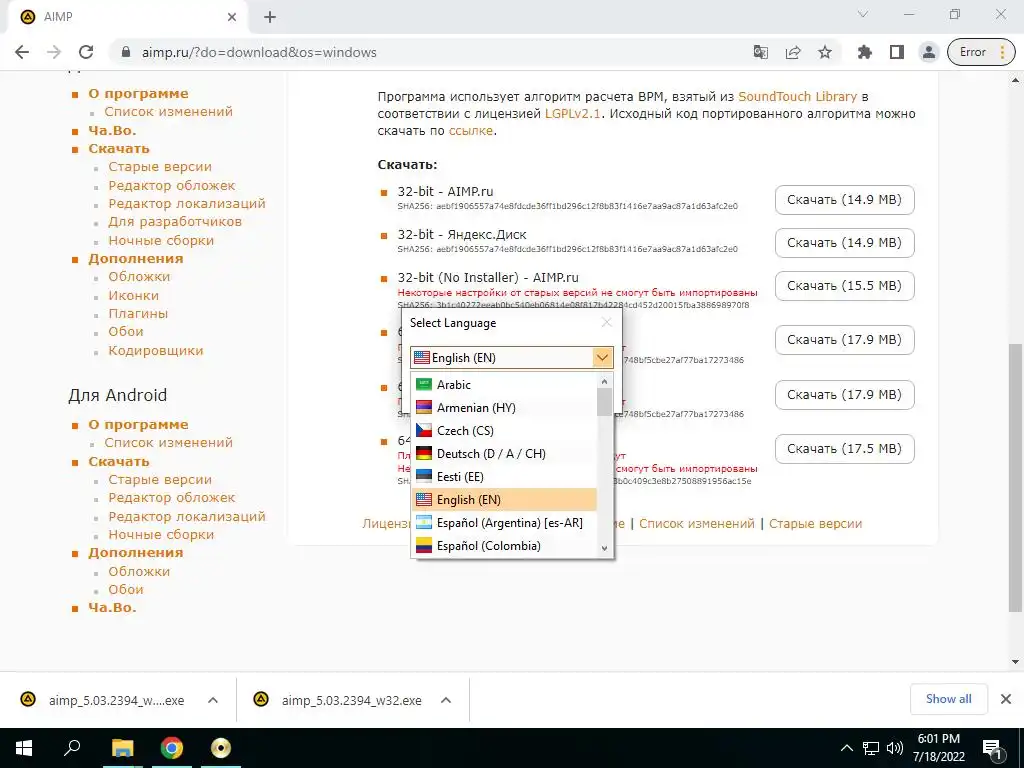The image size is (1024, 768).
Task: Open downloaded file aimp_5.03.2394_w32.exe
Action: tap(351, 700)
